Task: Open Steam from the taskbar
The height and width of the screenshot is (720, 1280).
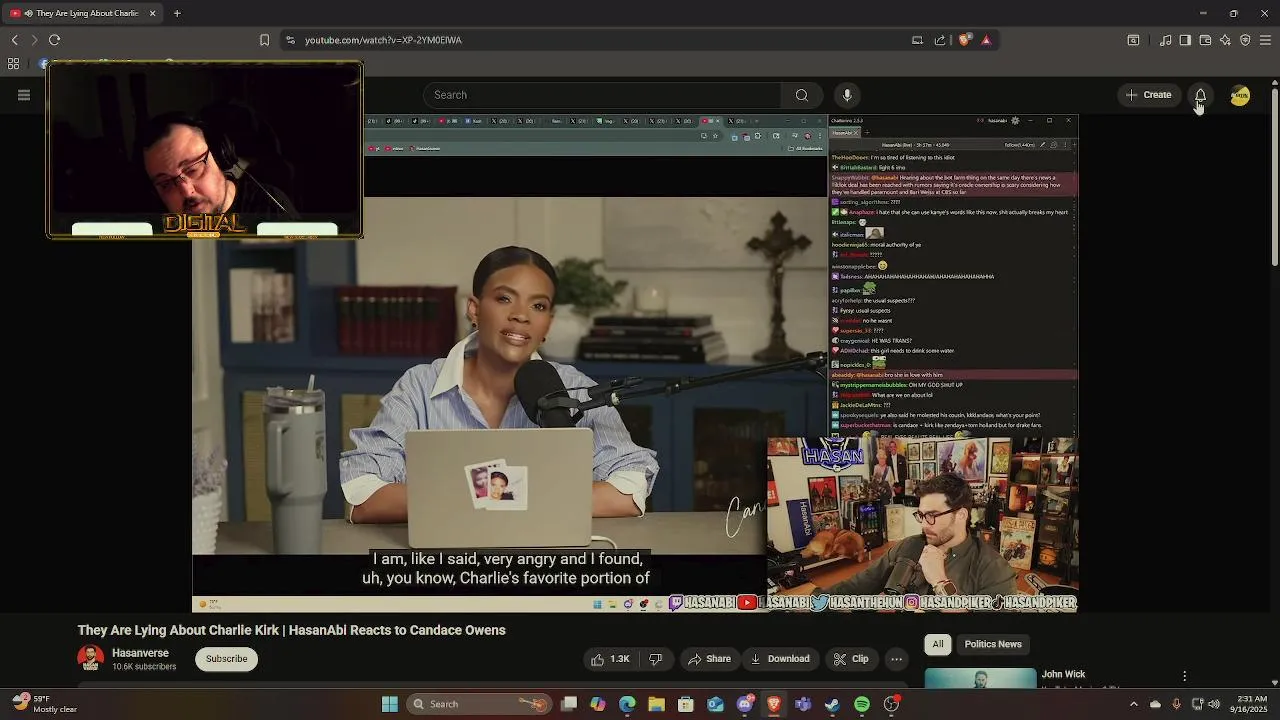Action: (832, 704)
